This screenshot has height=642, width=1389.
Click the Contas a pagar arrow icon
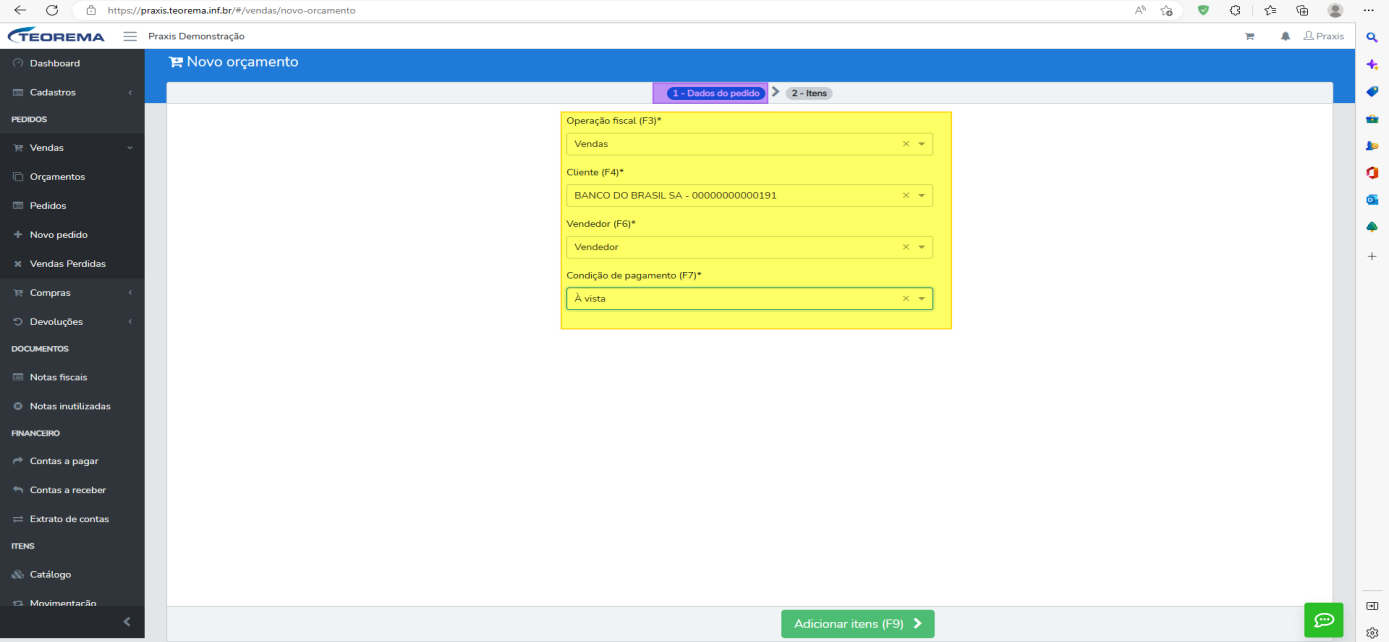[18, 461]
